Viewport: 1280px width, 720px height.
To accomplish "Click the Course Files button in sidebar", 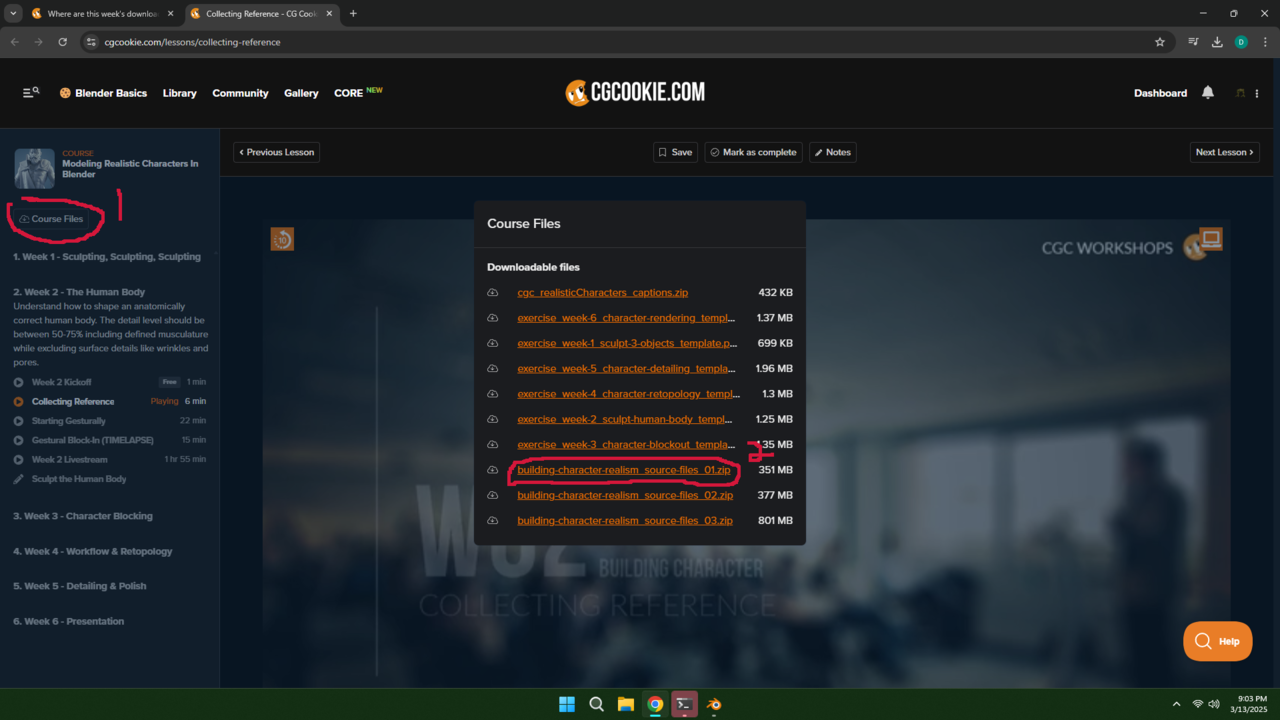I will click(x=51, y=219).
